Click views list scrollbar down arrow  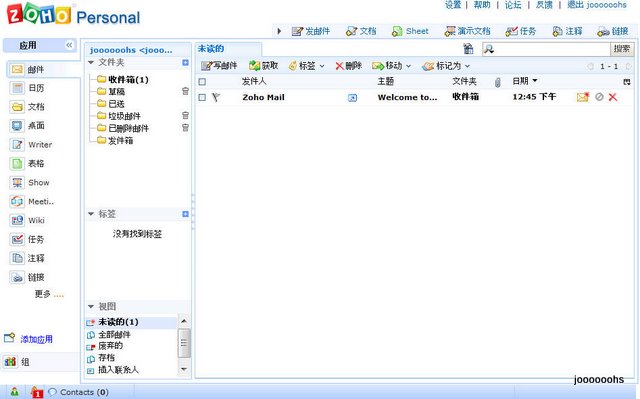coord(184,369)
